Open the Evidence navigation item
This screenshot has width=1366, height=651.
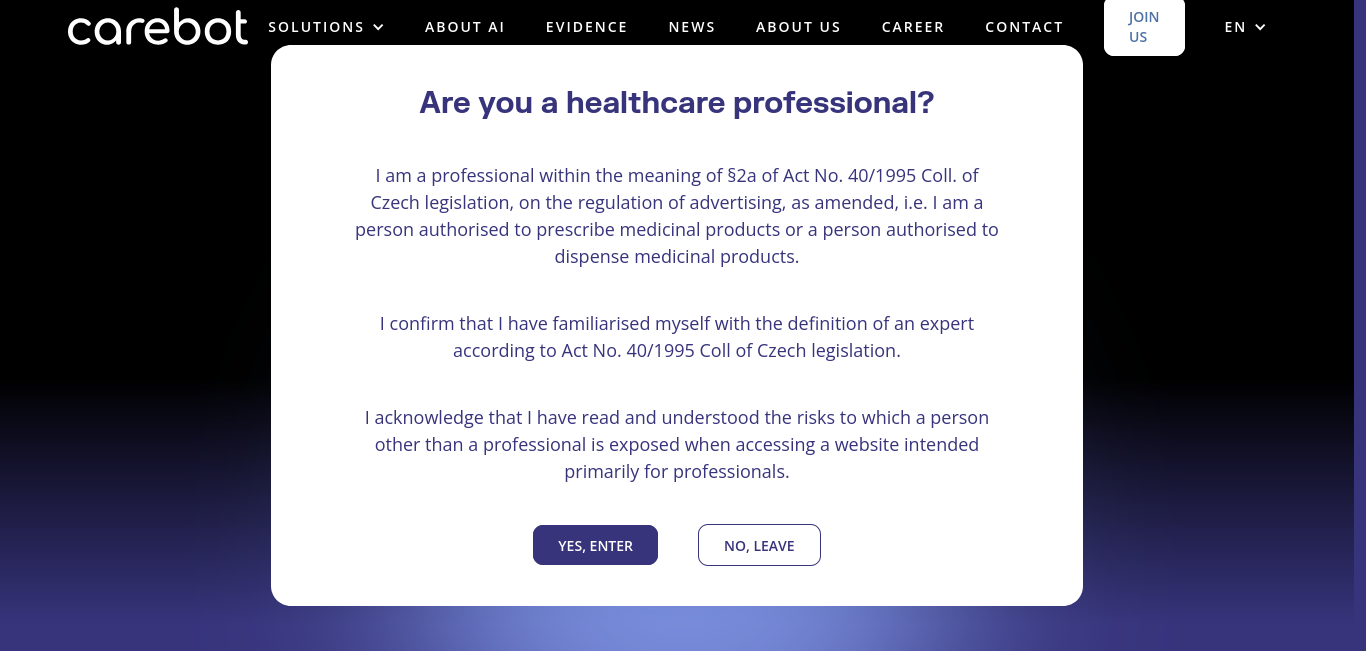[x=587, y=27]
